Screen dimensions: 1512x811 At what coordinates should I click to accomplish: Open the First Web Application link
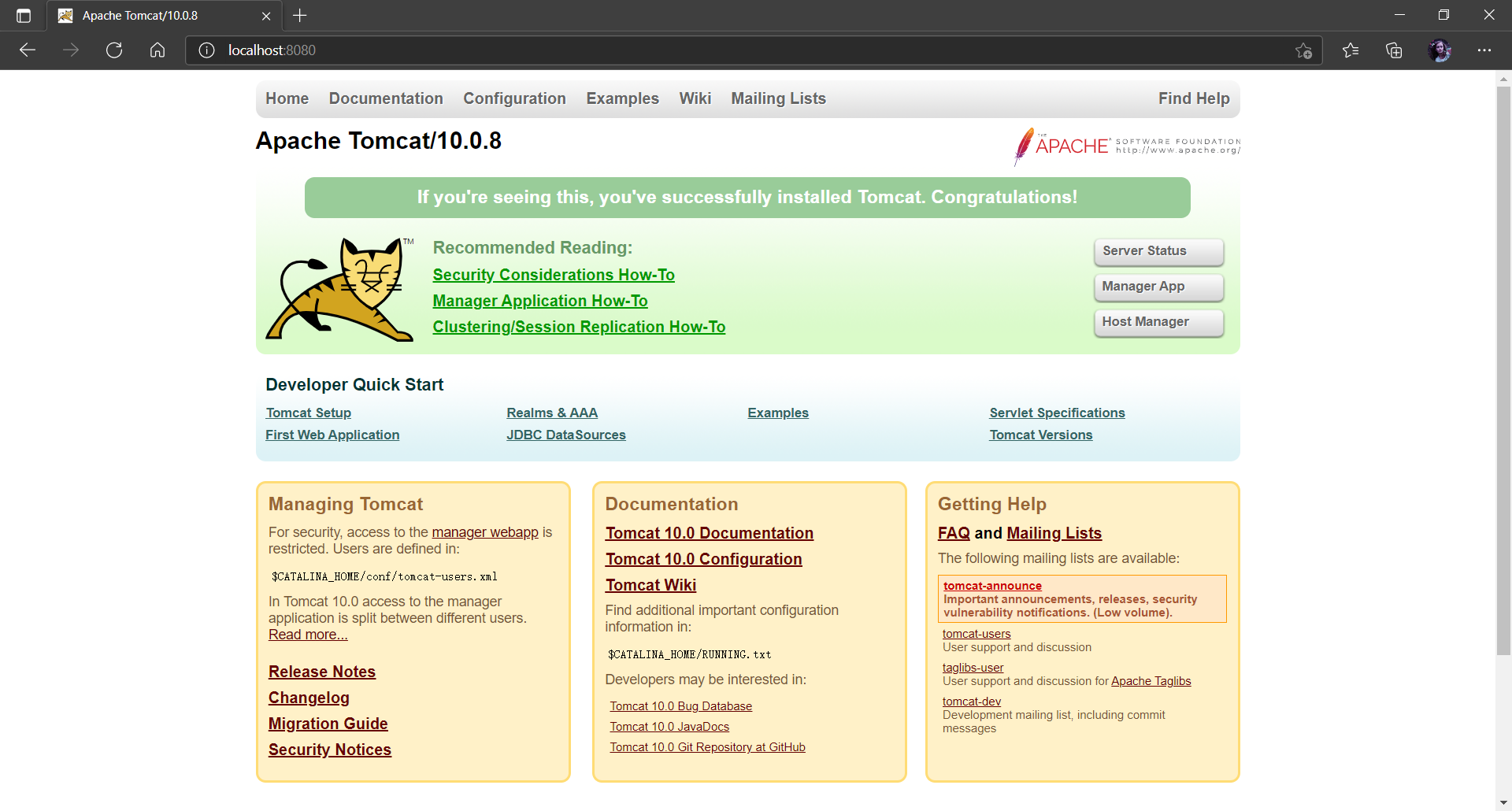(332, 435)
